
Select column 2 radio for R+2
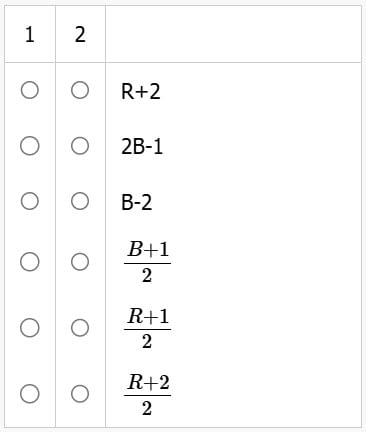80,90
